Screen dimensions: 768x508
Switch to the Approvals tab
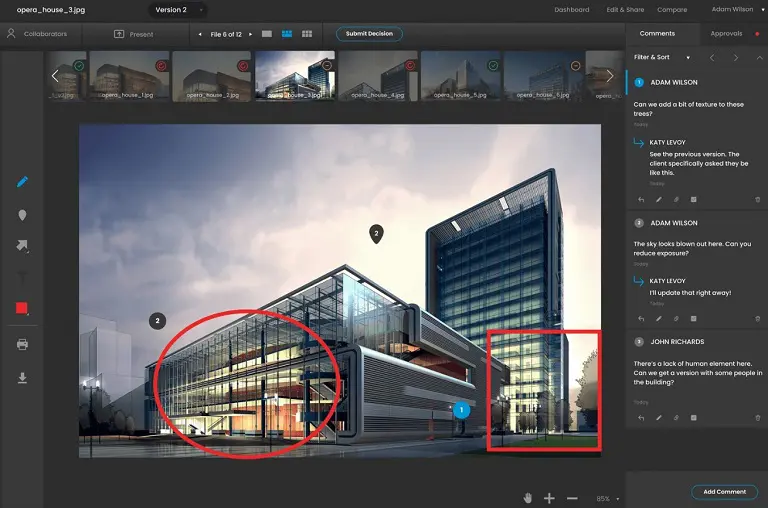pos(726,34)
